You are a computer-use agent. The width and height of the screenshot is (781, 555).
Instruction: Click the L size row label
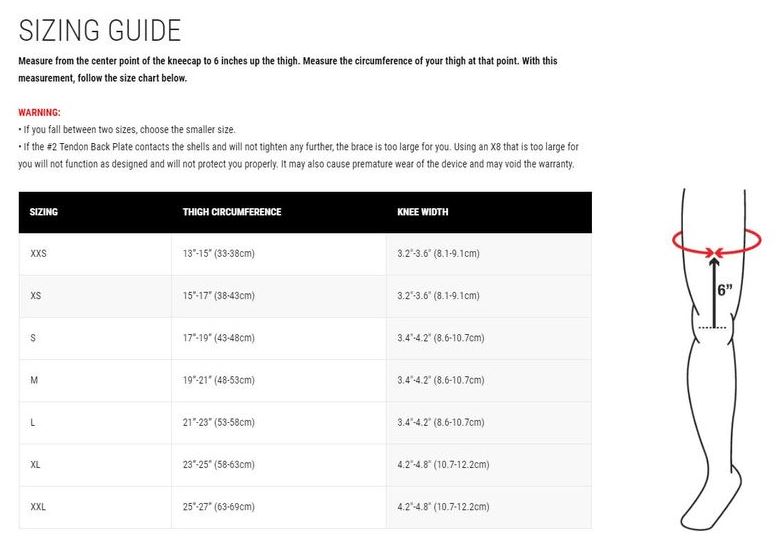point(33,423)
